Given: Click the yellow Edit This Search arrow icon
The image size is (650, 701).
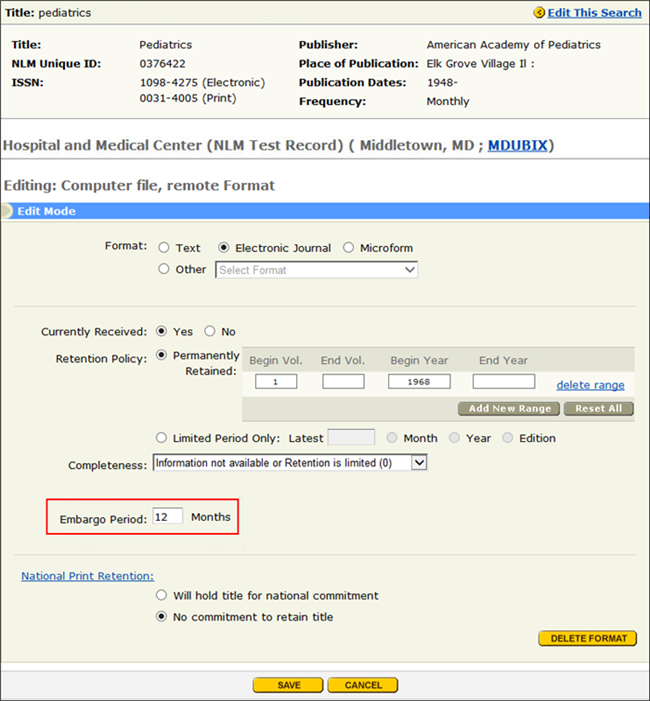Looking at the screenshot, I should pyautogui.click(x=539, y=13).
